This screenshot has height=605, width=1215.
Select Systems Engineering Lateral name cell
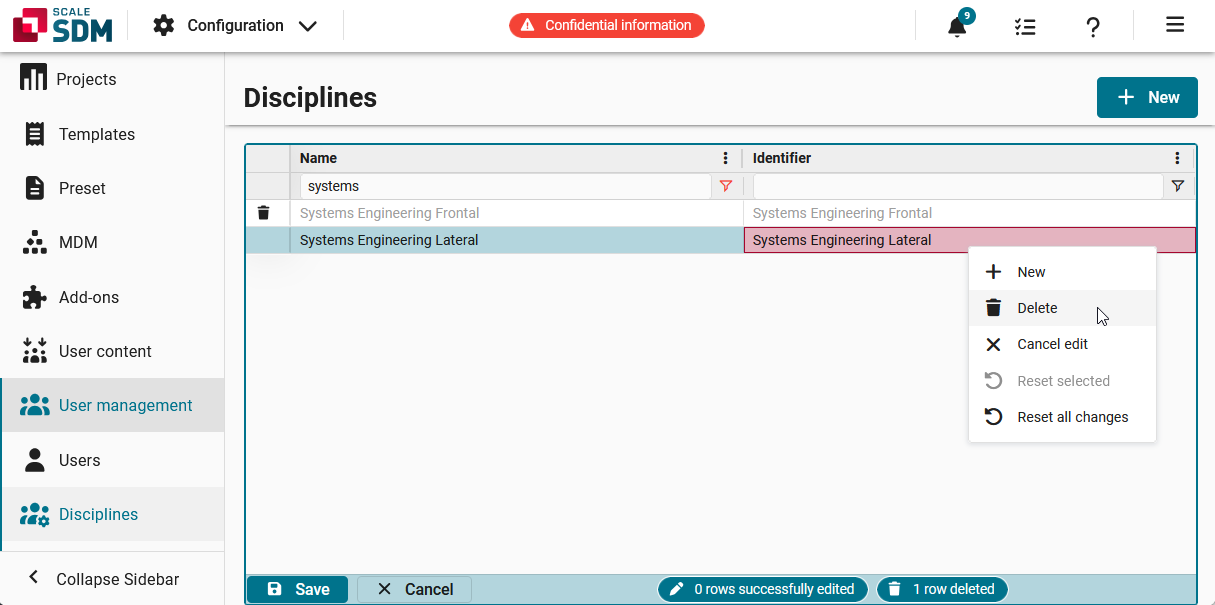[x=516, y=240]
